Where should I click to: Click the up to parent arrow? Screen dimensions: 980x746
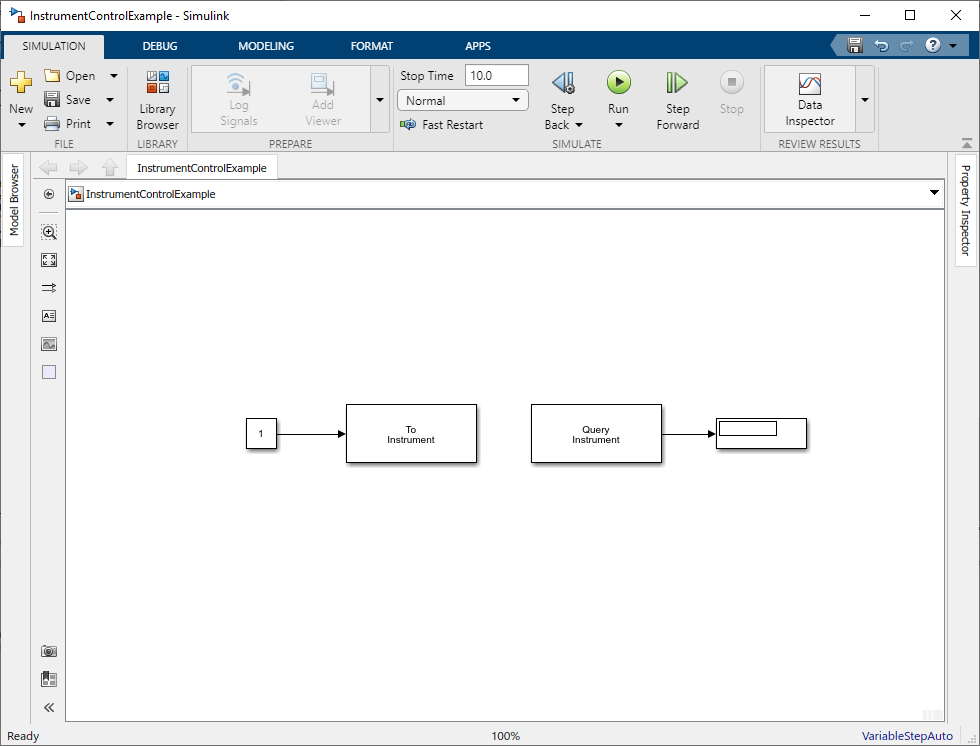pyautogui.click(x=110, y=167)
